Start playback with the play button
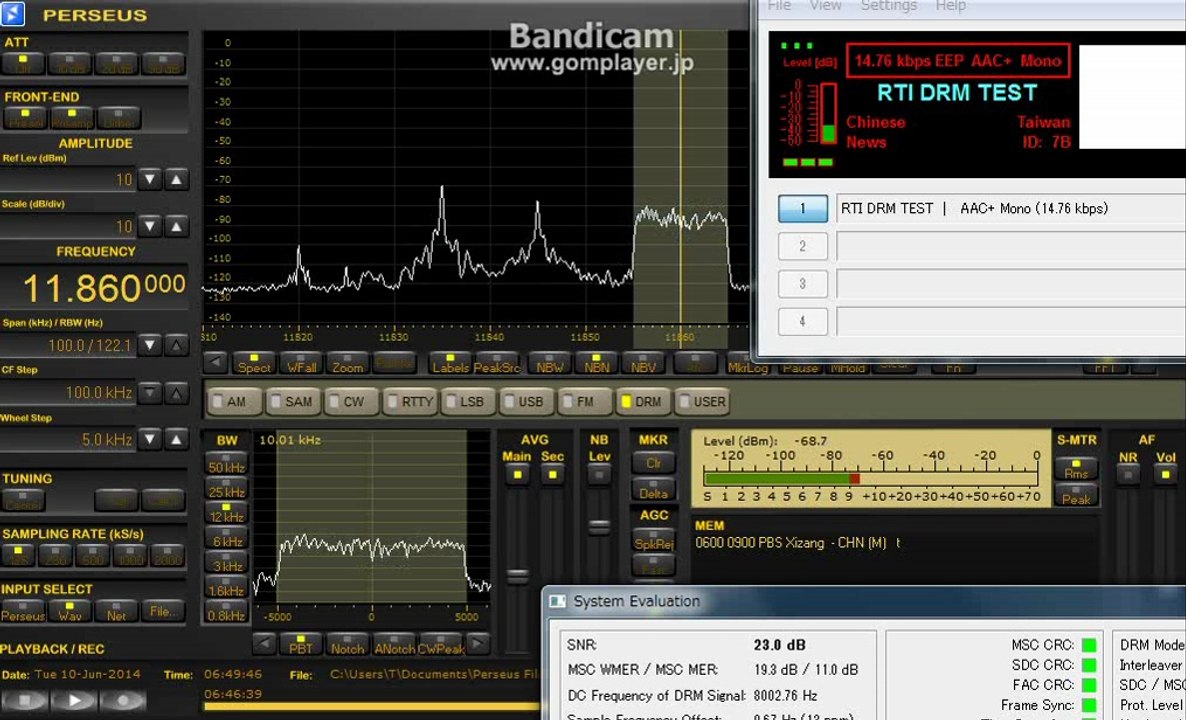Screen dimensions: 1186x720 (x=76, y=700)
